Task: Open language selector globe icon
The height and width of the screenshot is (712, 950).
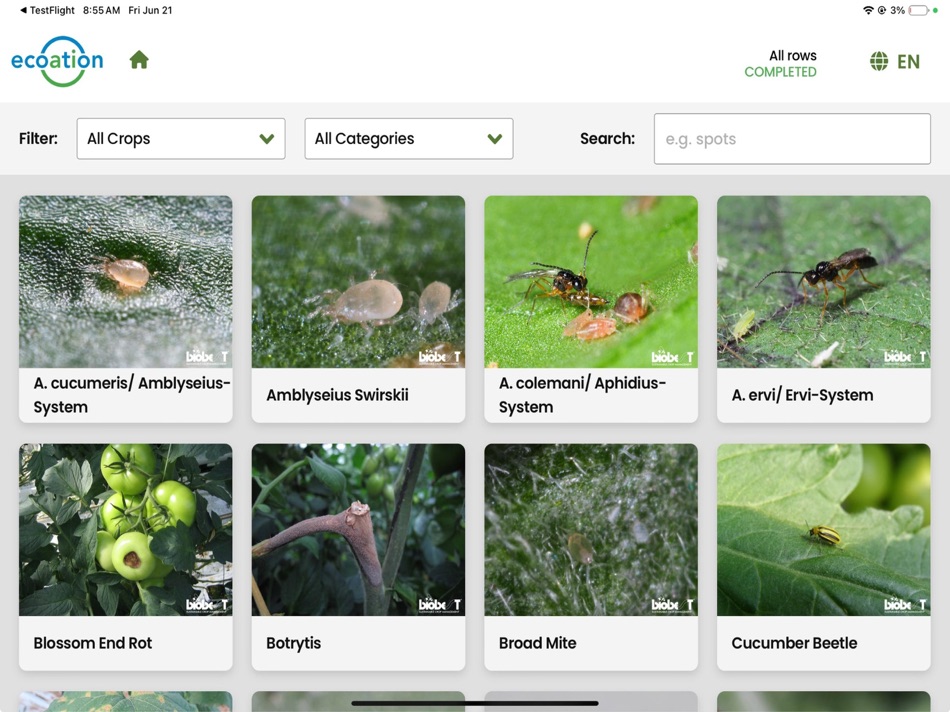Action: click(879, 61)
